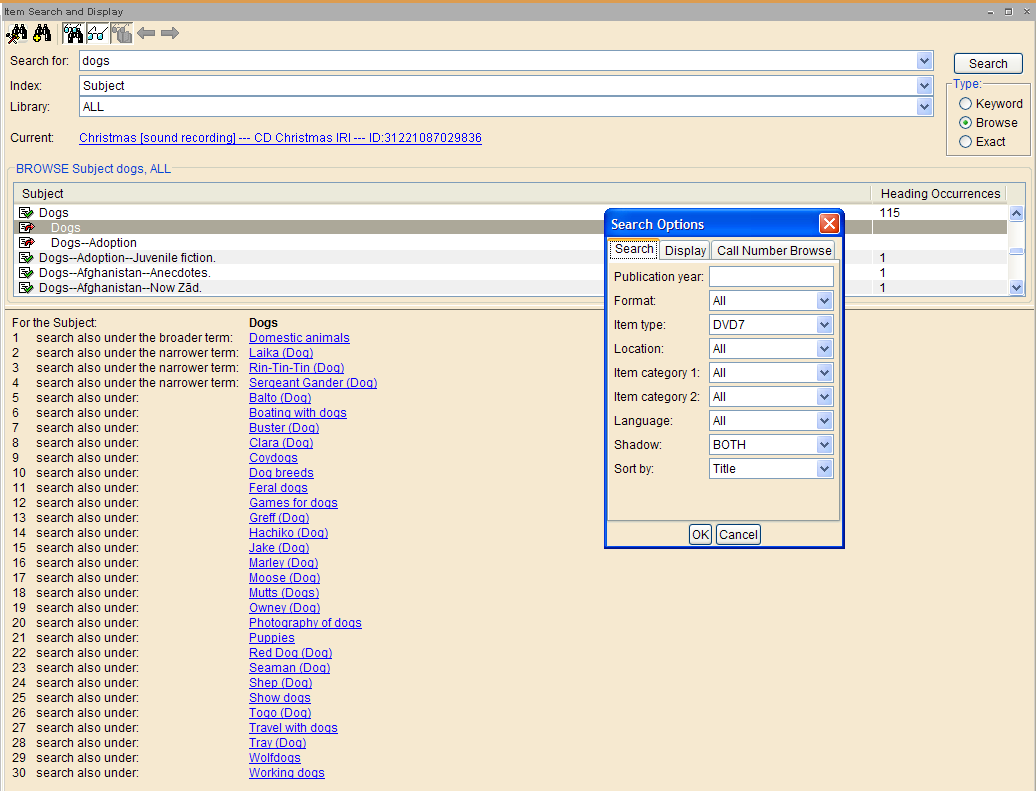
Task: Open the Index dropdown showing Subject
Action: click(924, 85)
